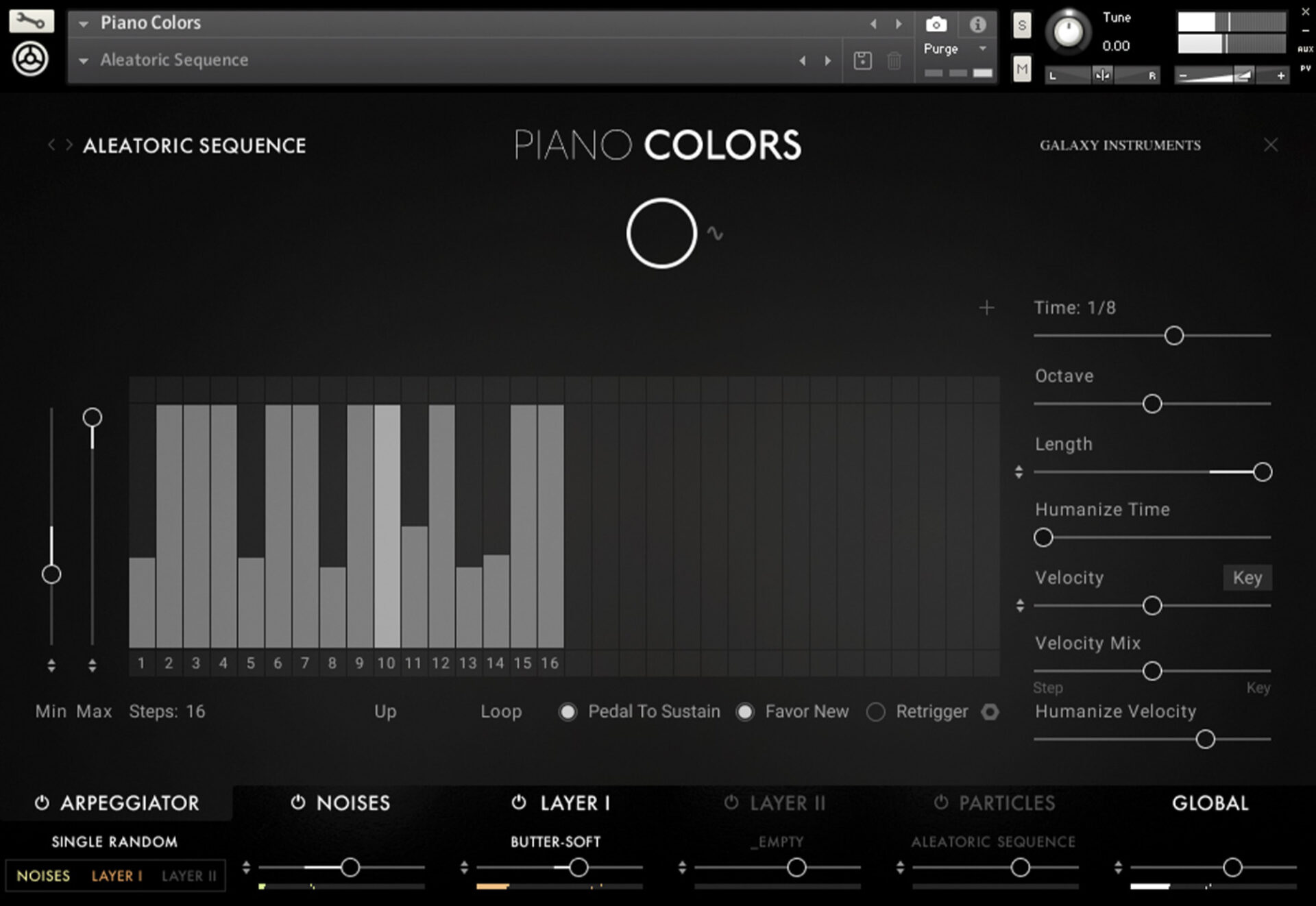Enable the Solo (S) toggle
This screenshot has width=1316, height=906.
[x=1021, y=25]
